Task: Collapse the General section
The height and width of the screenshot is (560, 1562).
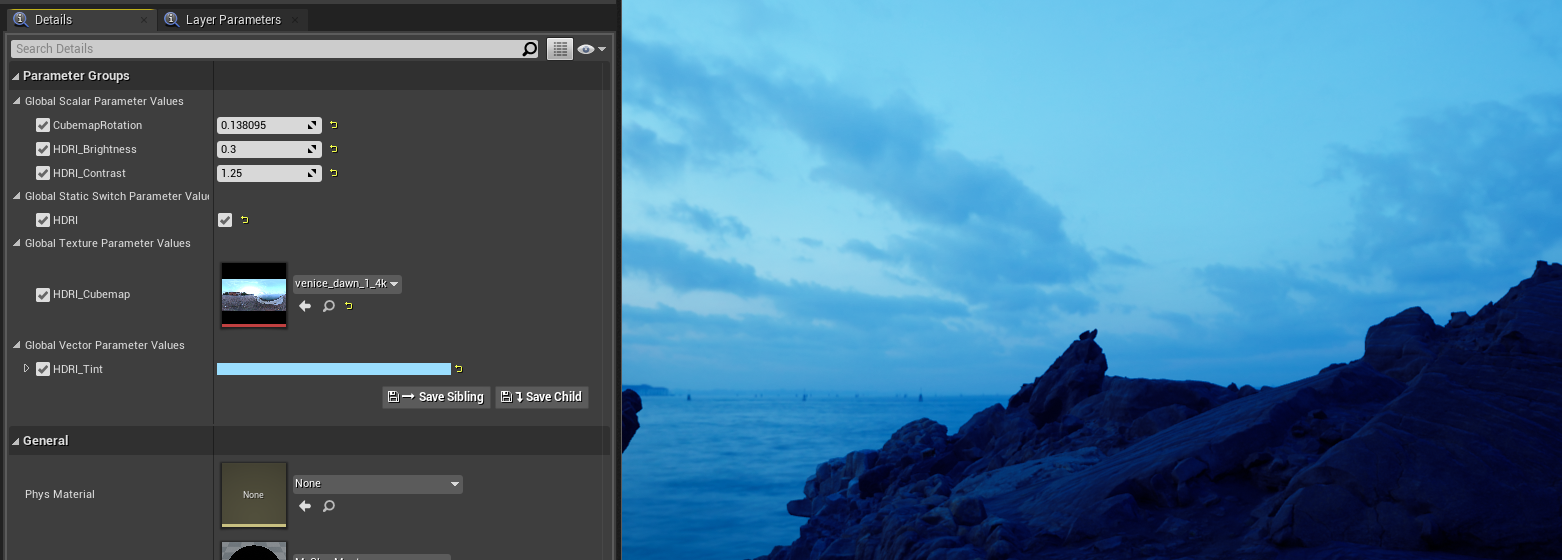Action: click(16, 441)
